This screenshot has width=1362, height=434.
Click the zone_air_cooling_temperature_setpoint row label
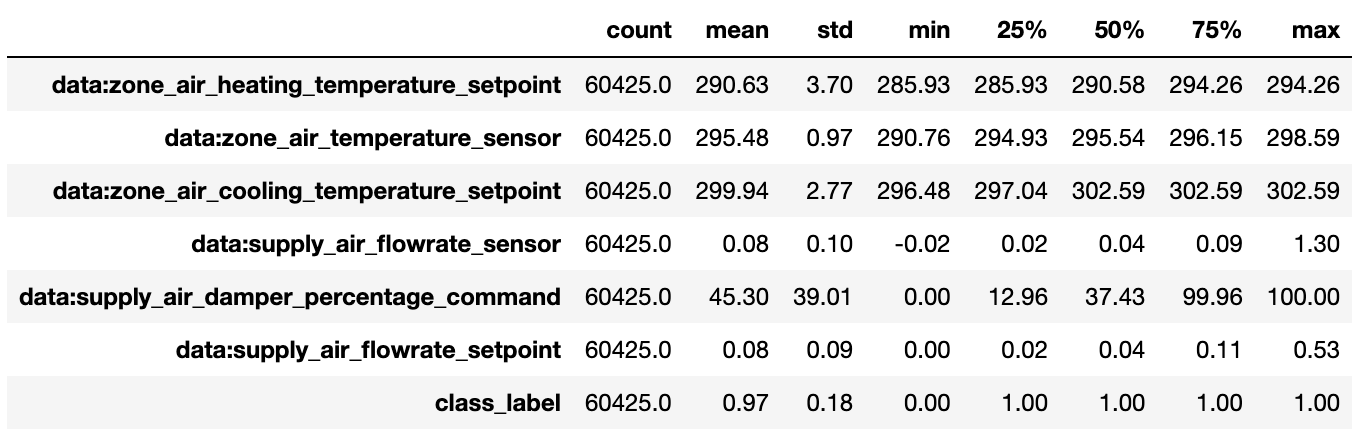[x=307, y=191]
